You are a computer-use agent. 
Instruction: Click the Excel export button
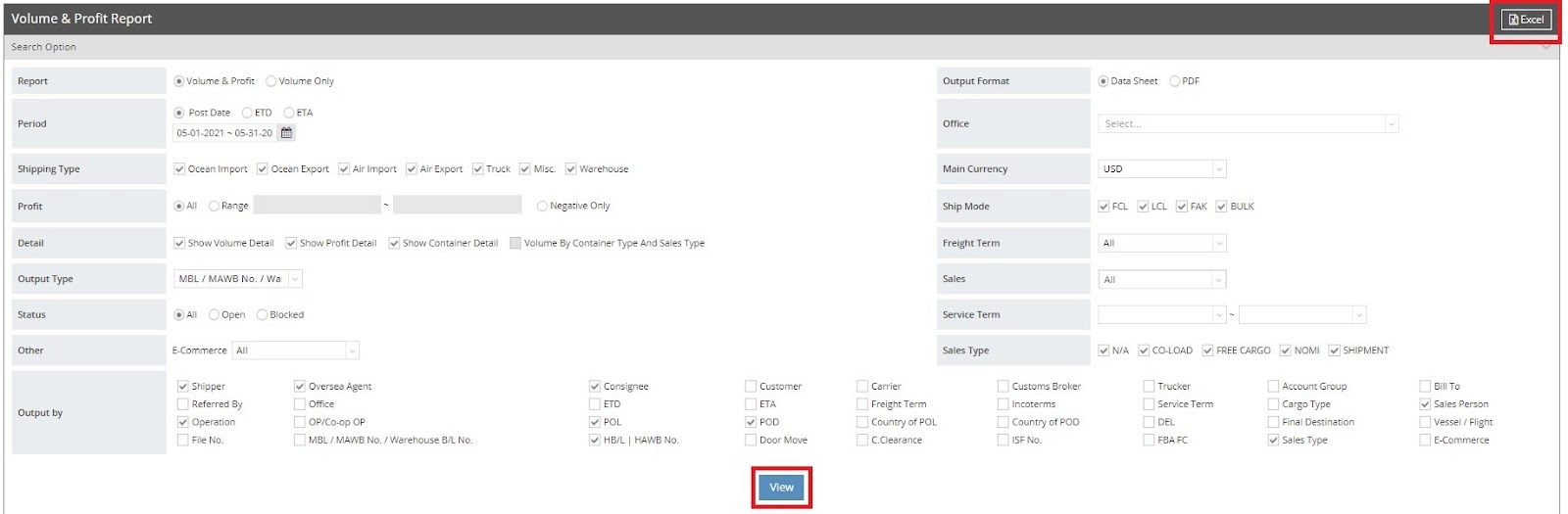pyautogui.click(x=1526, y=20)
